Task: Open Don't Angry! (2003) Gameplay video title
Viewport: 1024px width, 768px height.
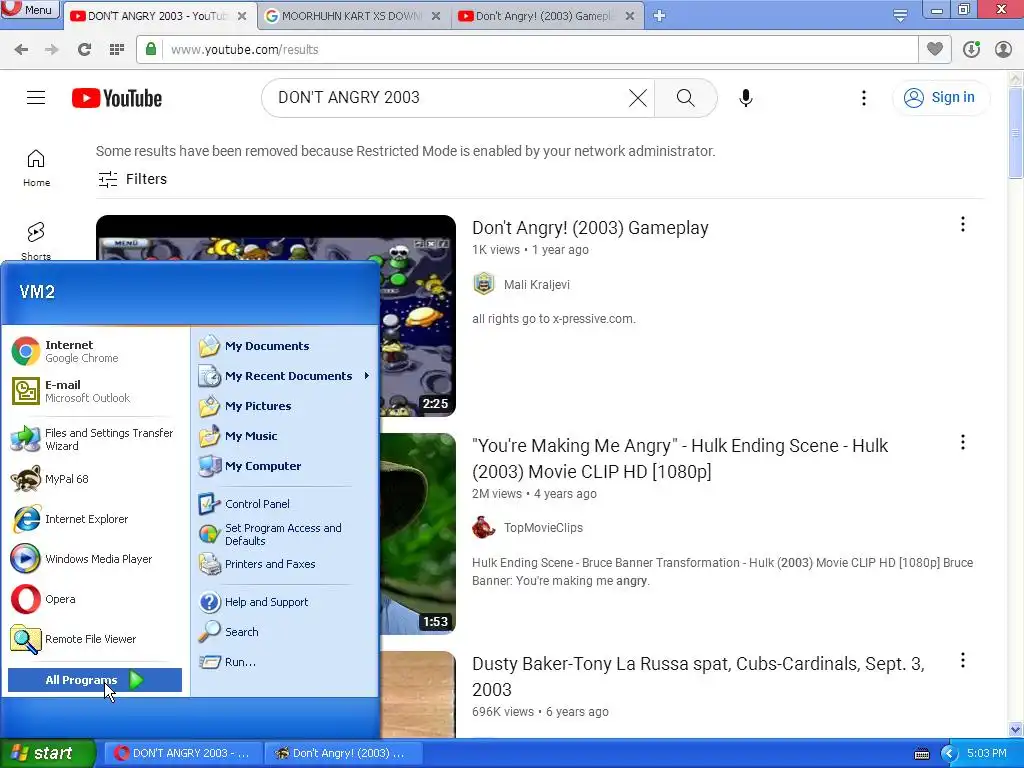Action: coord(590,228)
